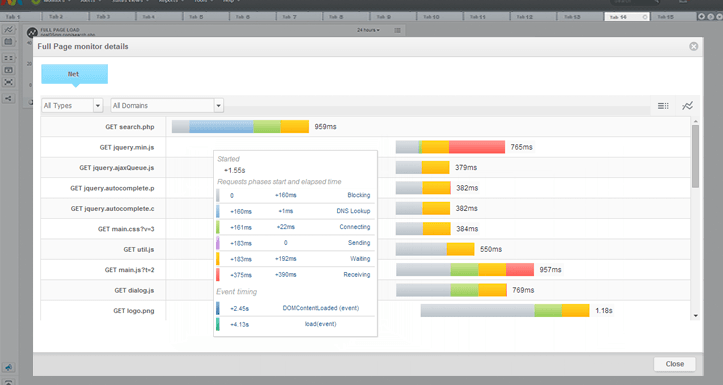723x385 pixels.
Task: Click the calendar icon in left sidebar
Action: coord(8,42)
